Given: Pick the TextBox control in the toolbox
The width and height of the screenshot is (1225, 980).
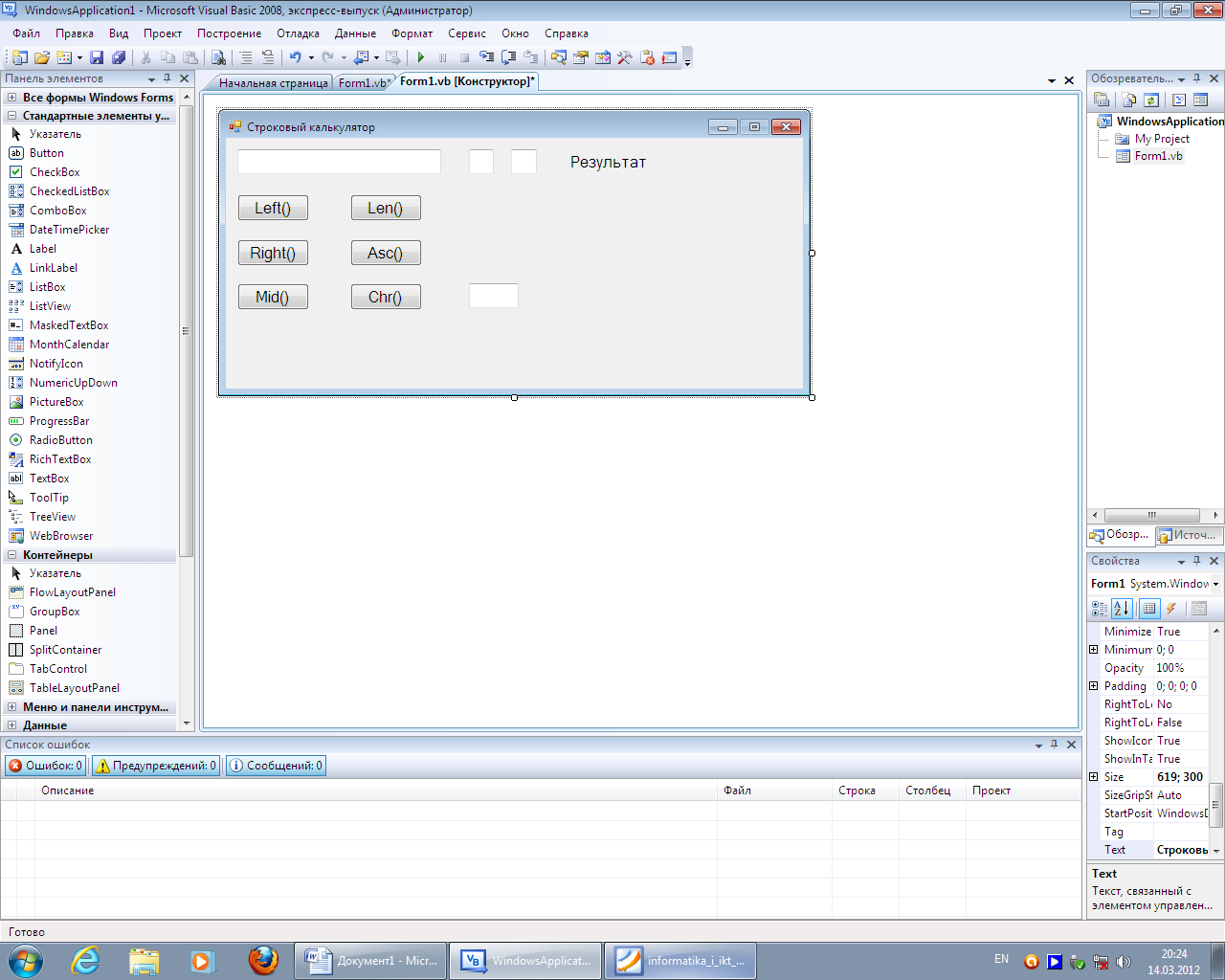Looking at the screenshot, I should (x=50, y=479).
